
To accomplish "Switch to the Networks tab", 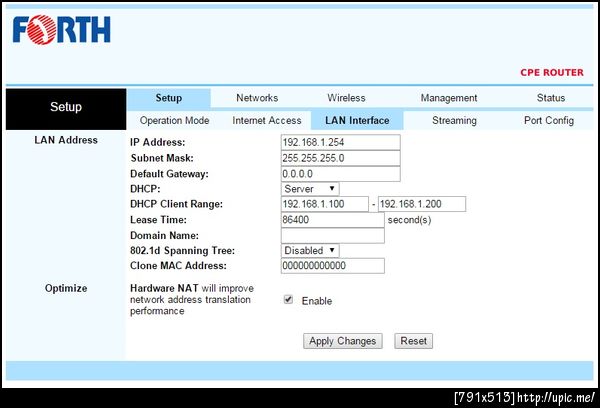I will (257, 98).
